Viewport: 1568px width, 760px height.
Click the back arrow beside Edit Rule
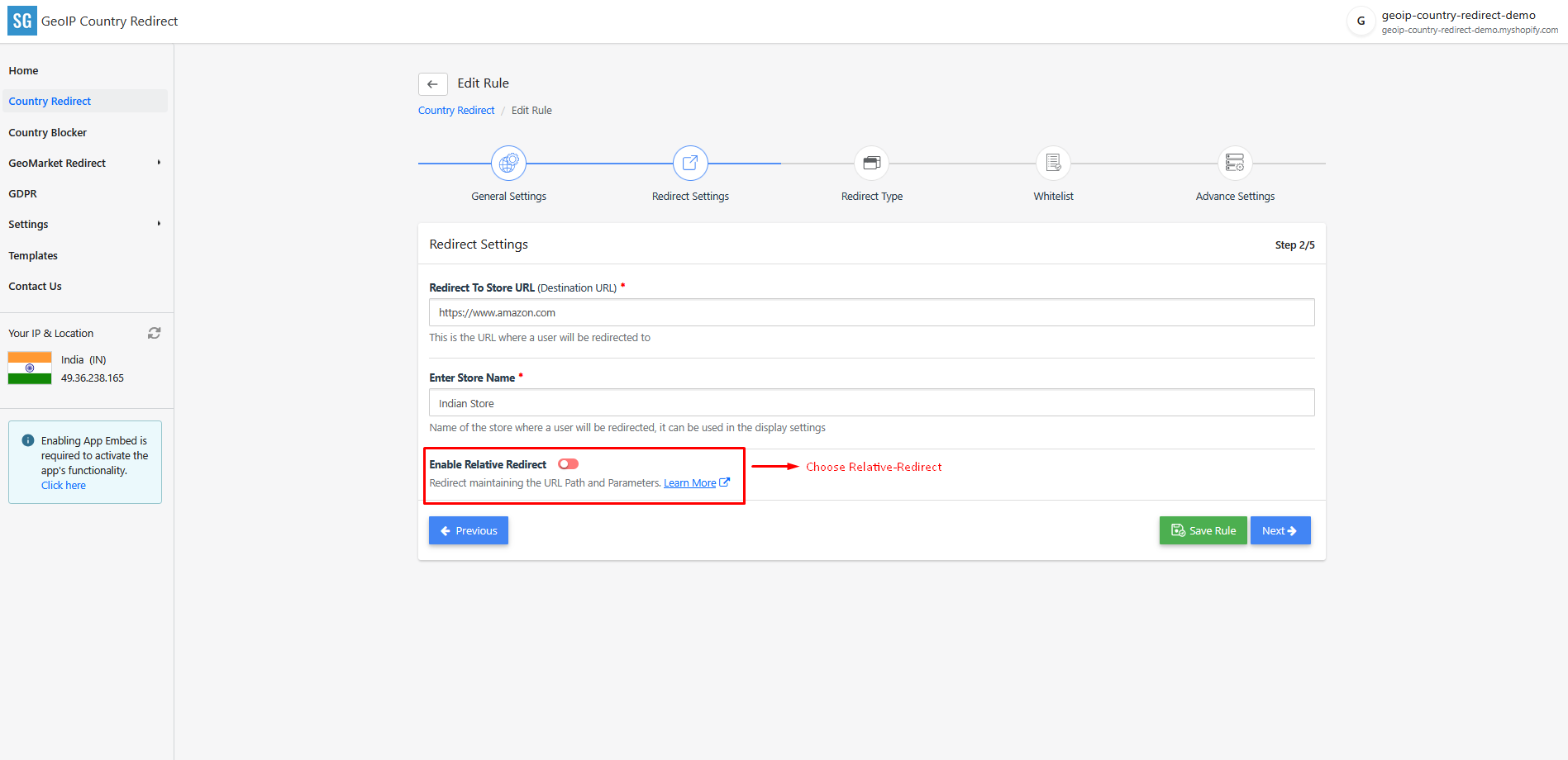click(x=432, y=84)
